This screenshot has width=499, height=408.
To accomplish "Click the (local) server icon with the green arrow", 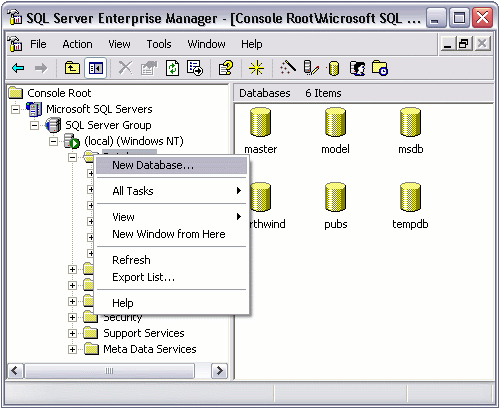I will (72, 141).
